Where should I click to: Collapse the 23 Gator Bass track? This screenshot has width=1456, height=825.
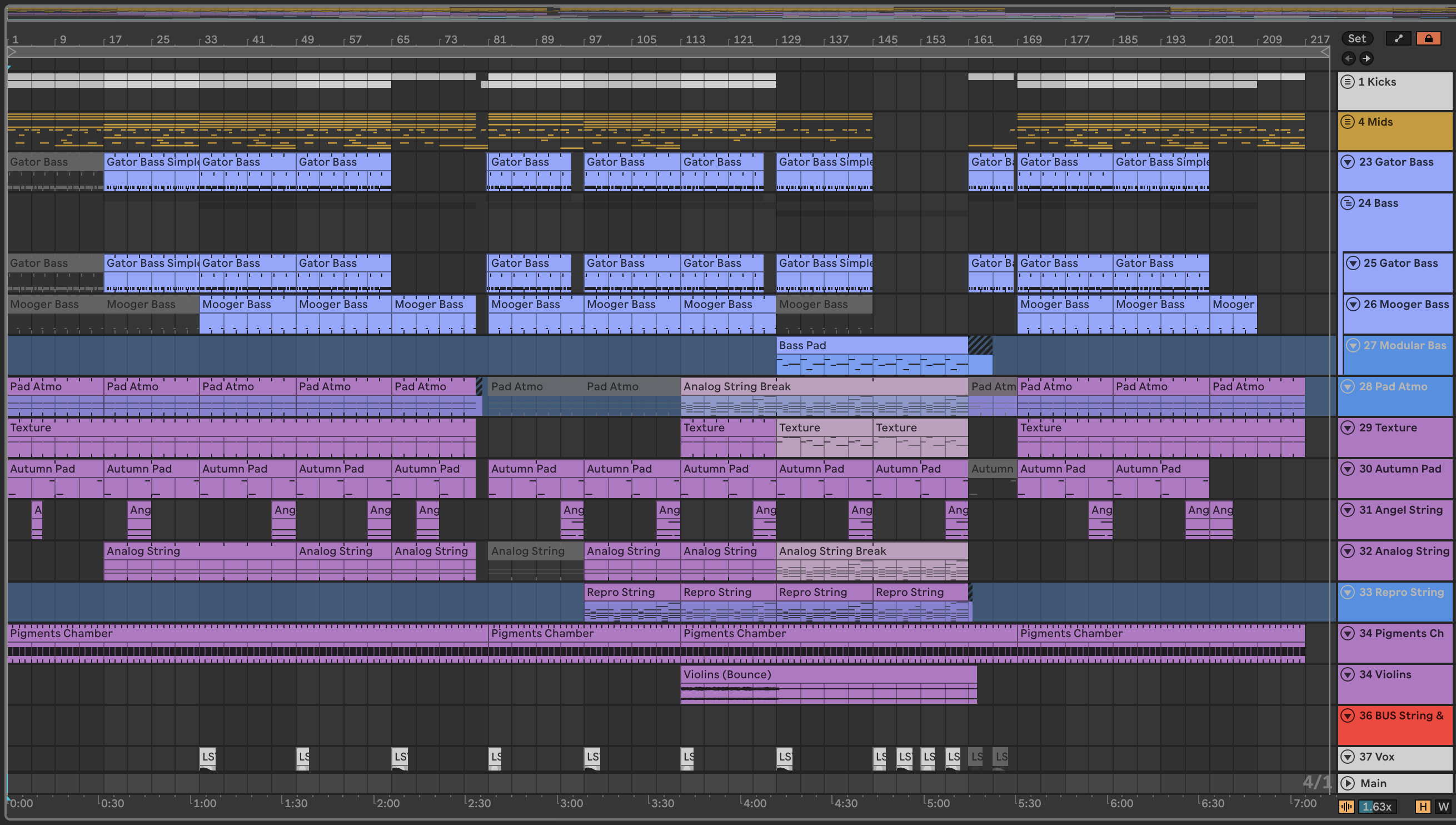tap(1348, 162)
